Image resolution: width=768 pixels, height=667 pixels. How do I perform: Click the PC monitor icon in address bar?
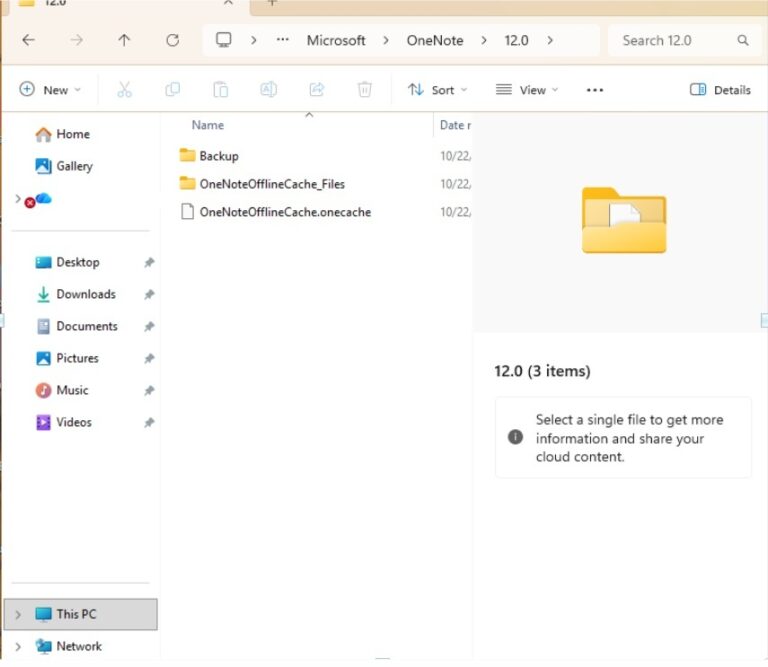[x=224, y=40]
